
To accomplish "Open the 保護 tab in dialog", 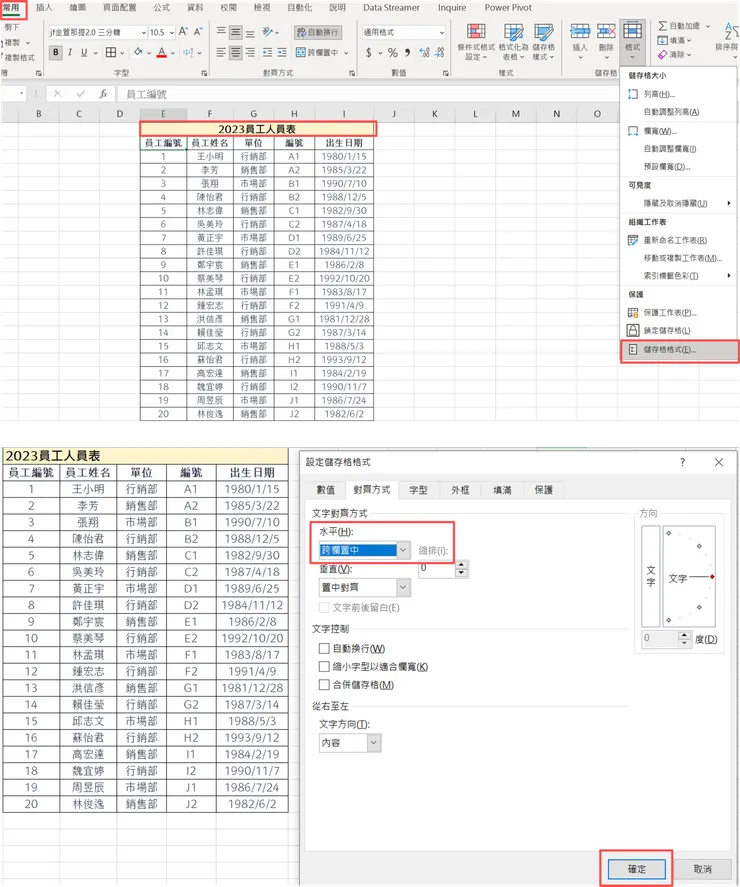I will coord(544,490).
